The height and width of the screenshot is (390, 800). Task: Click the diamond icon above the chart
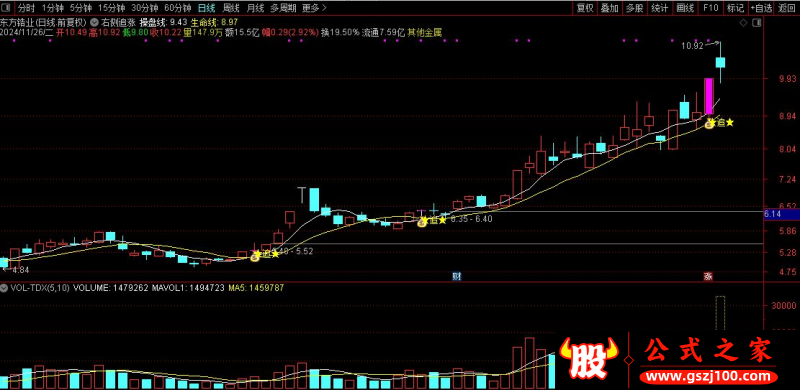click(x=743, y=23)
